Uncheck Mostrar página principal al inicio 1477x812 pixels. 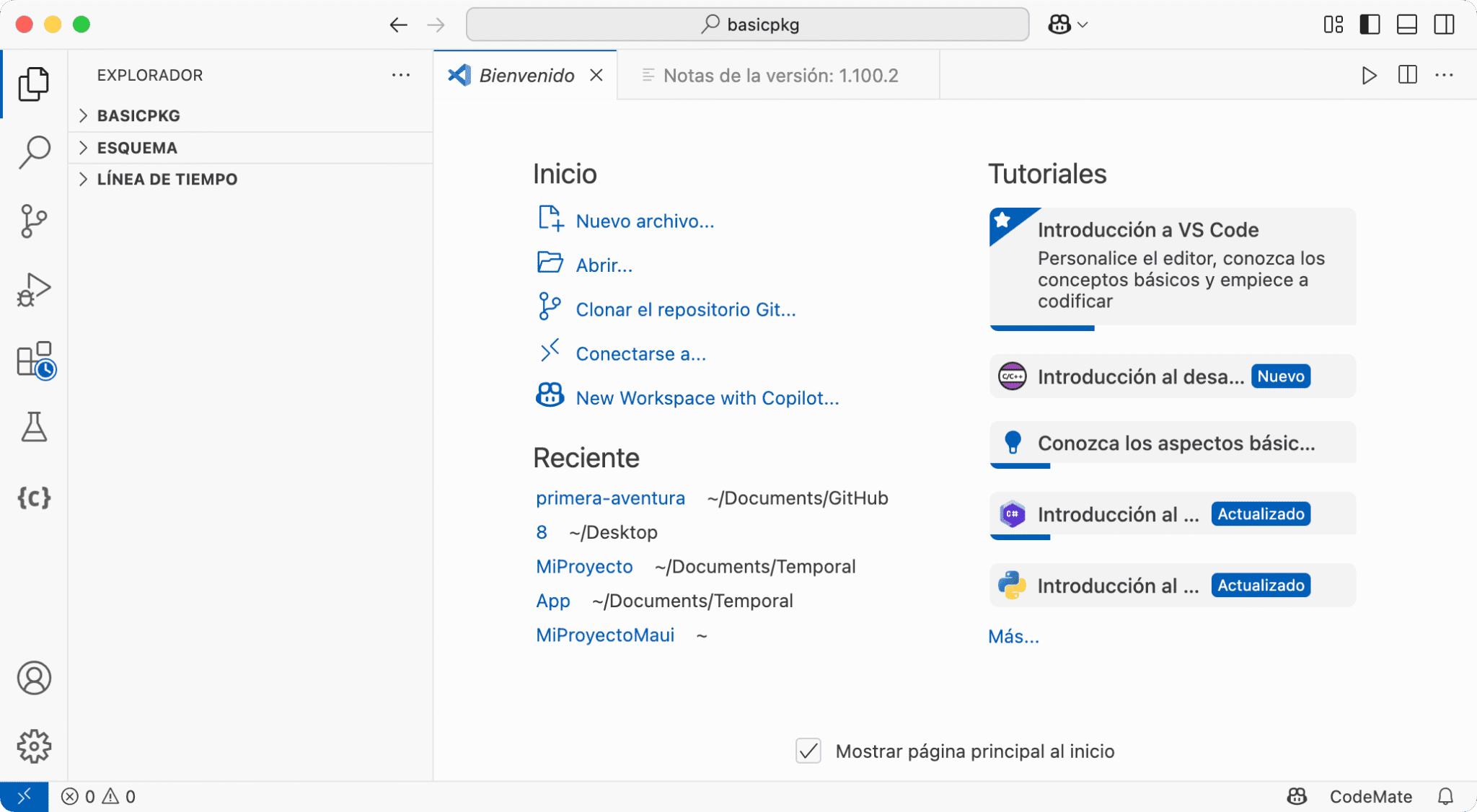click(808, 751)
